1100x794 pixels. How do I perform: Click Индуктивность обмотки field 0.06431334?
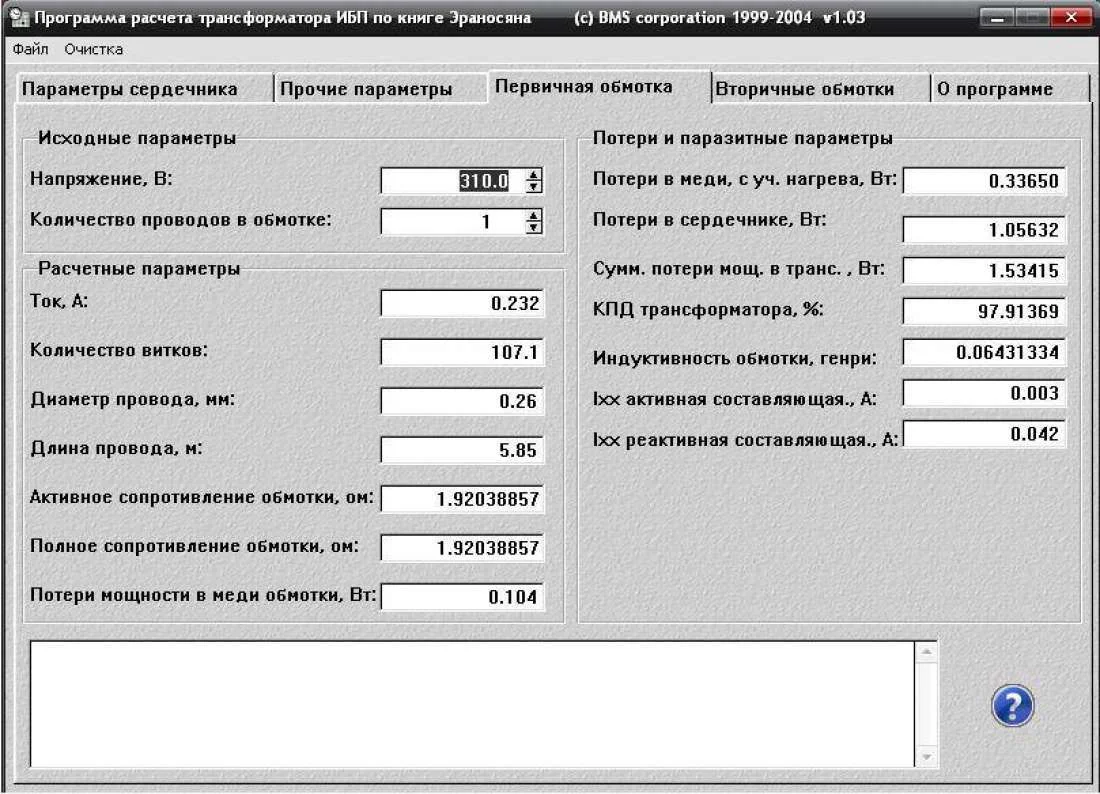tap(984, 352)
